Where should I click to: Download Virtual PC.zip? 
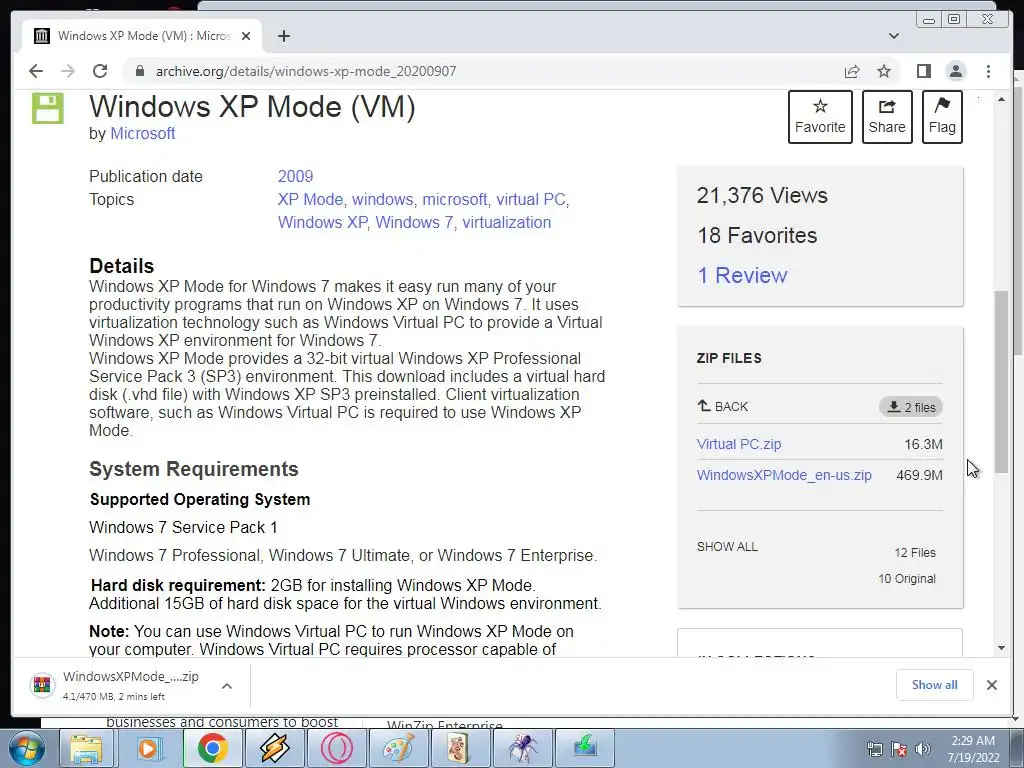pyautogui.click(x=739, y=444)
